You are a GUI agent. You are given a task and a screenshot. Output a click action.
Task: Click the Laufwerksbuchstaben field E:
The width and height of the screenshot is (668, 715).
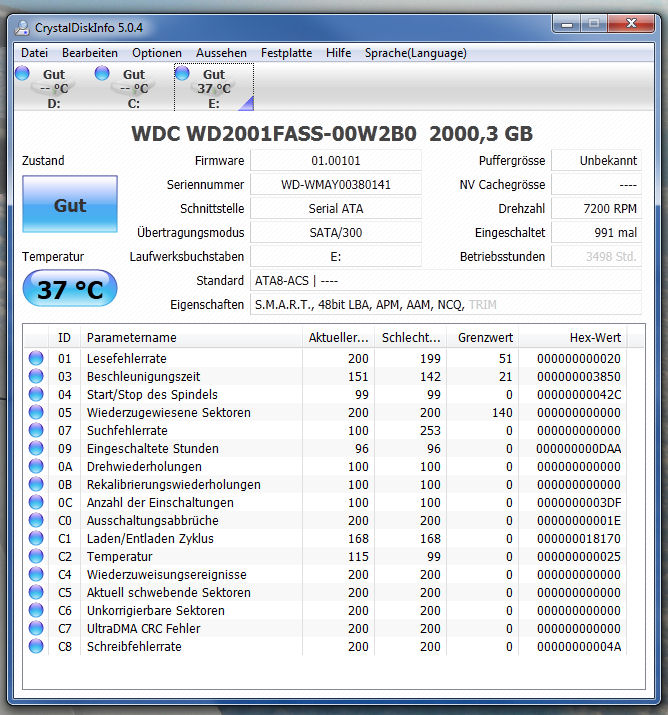tap(336, 257)
